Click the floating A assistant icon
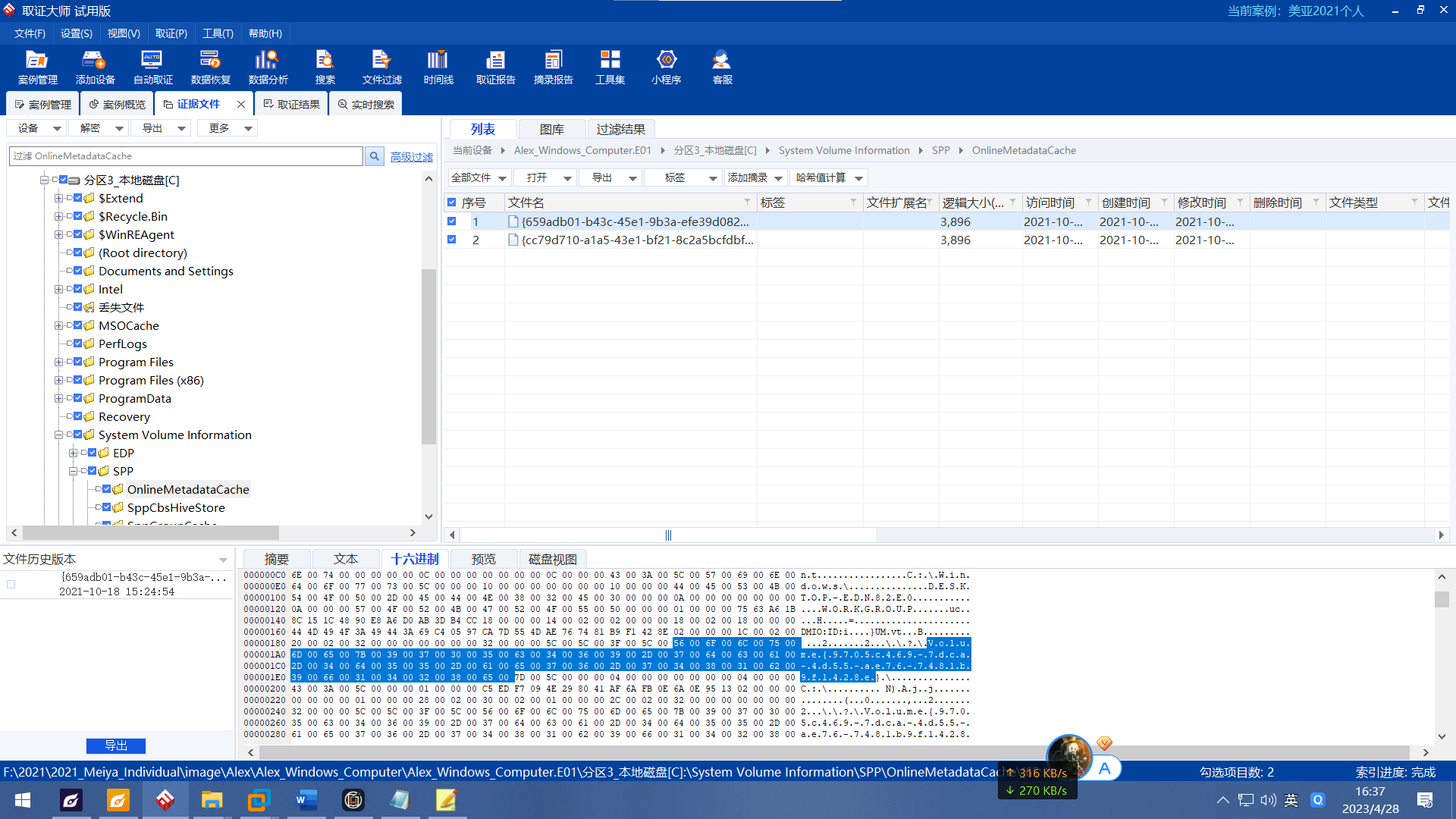This screenshot has height=819, width=1456. click(x=1105, y=768)
